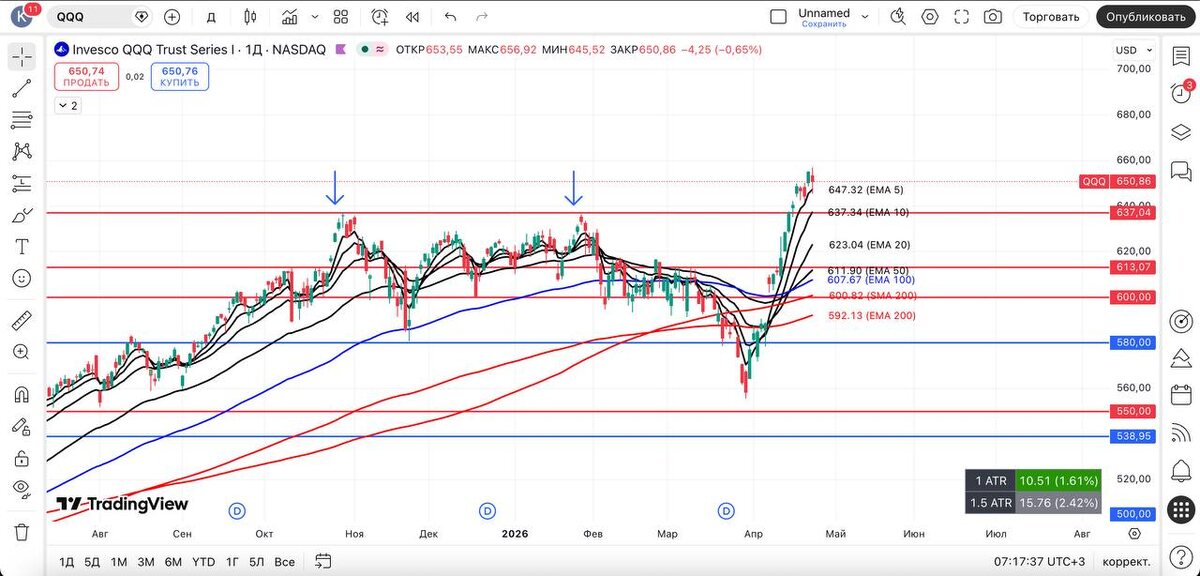Start bar replay mode
The image size is (1200, 576).
pyautogui.click(x=412, y=17)
